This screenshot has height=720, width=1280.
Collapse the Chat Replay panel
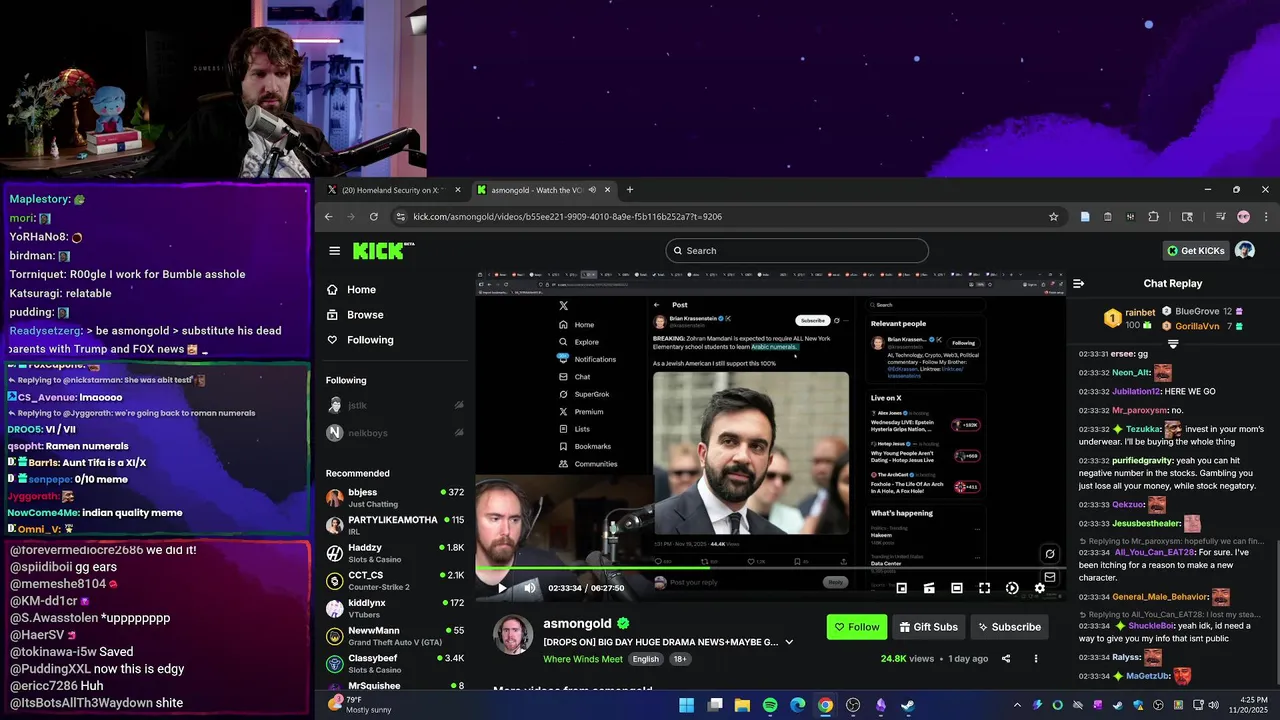click(x=1078, y=284)
